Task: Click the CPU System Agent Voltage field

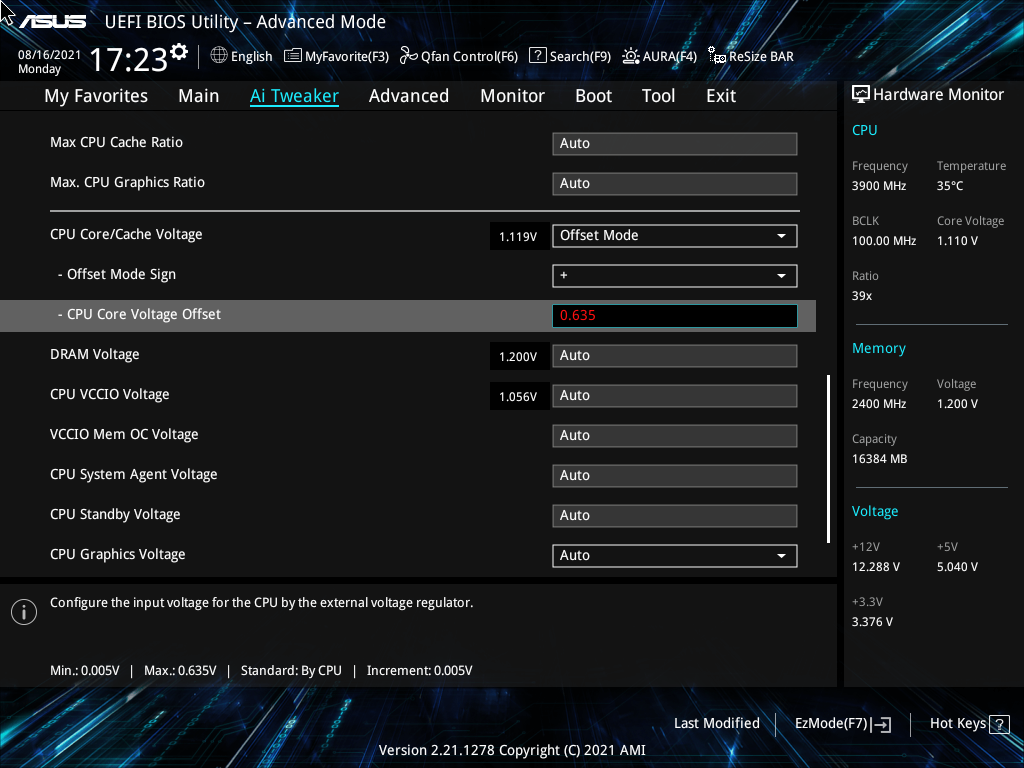Action: [x=675, y=475]
